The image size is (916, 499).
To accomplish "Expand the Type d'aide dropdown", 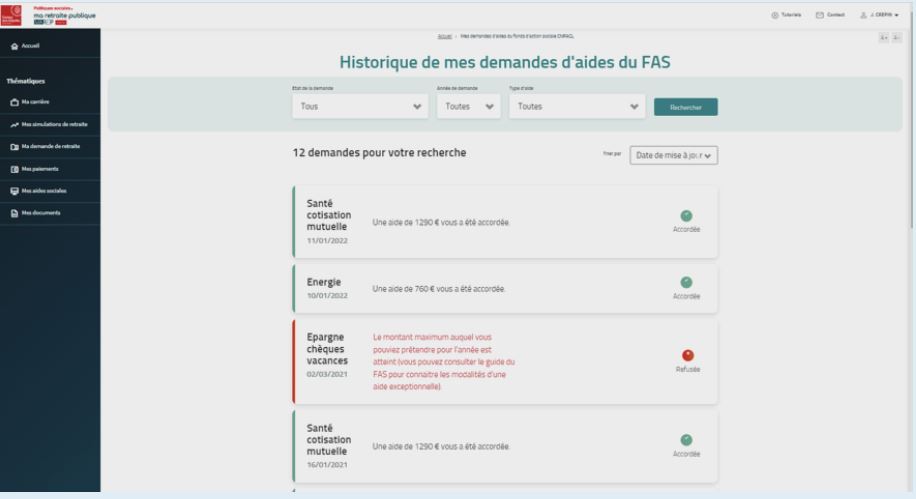I will pyautogui.click(x=577, y=108).
